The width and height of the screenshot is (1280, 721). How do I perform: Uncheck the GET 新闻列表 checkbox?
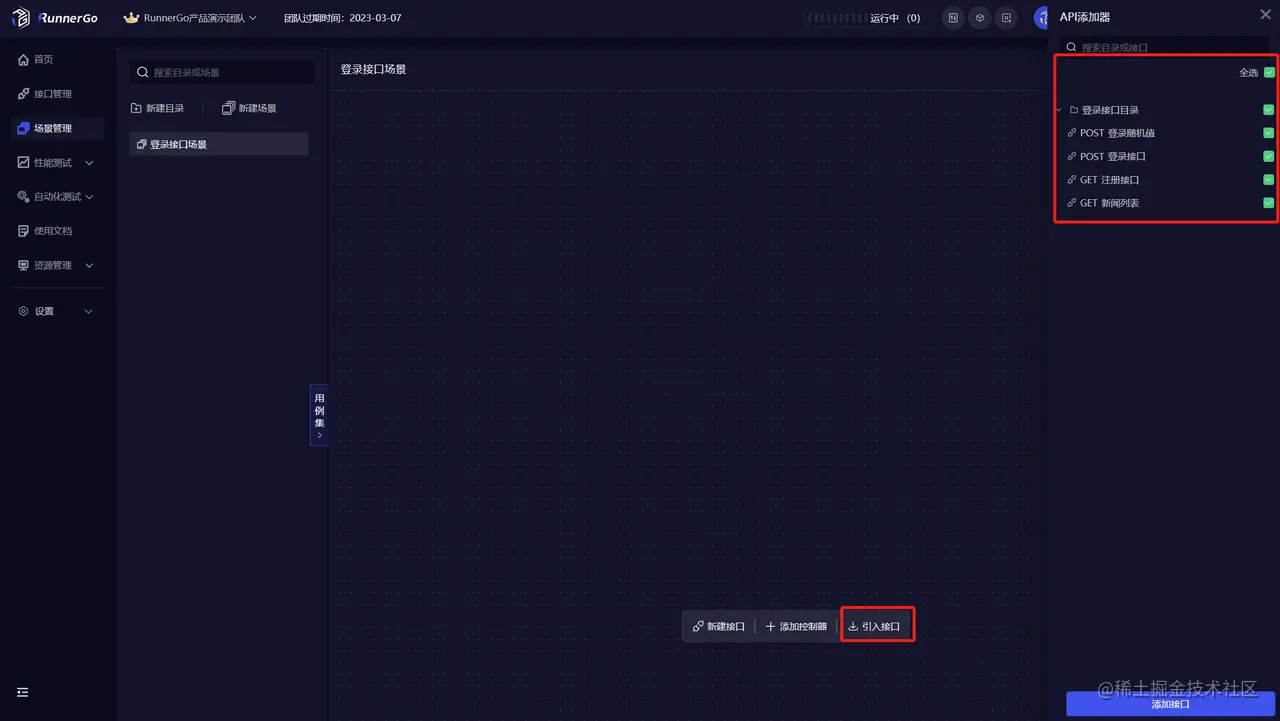pos(1269,203)
